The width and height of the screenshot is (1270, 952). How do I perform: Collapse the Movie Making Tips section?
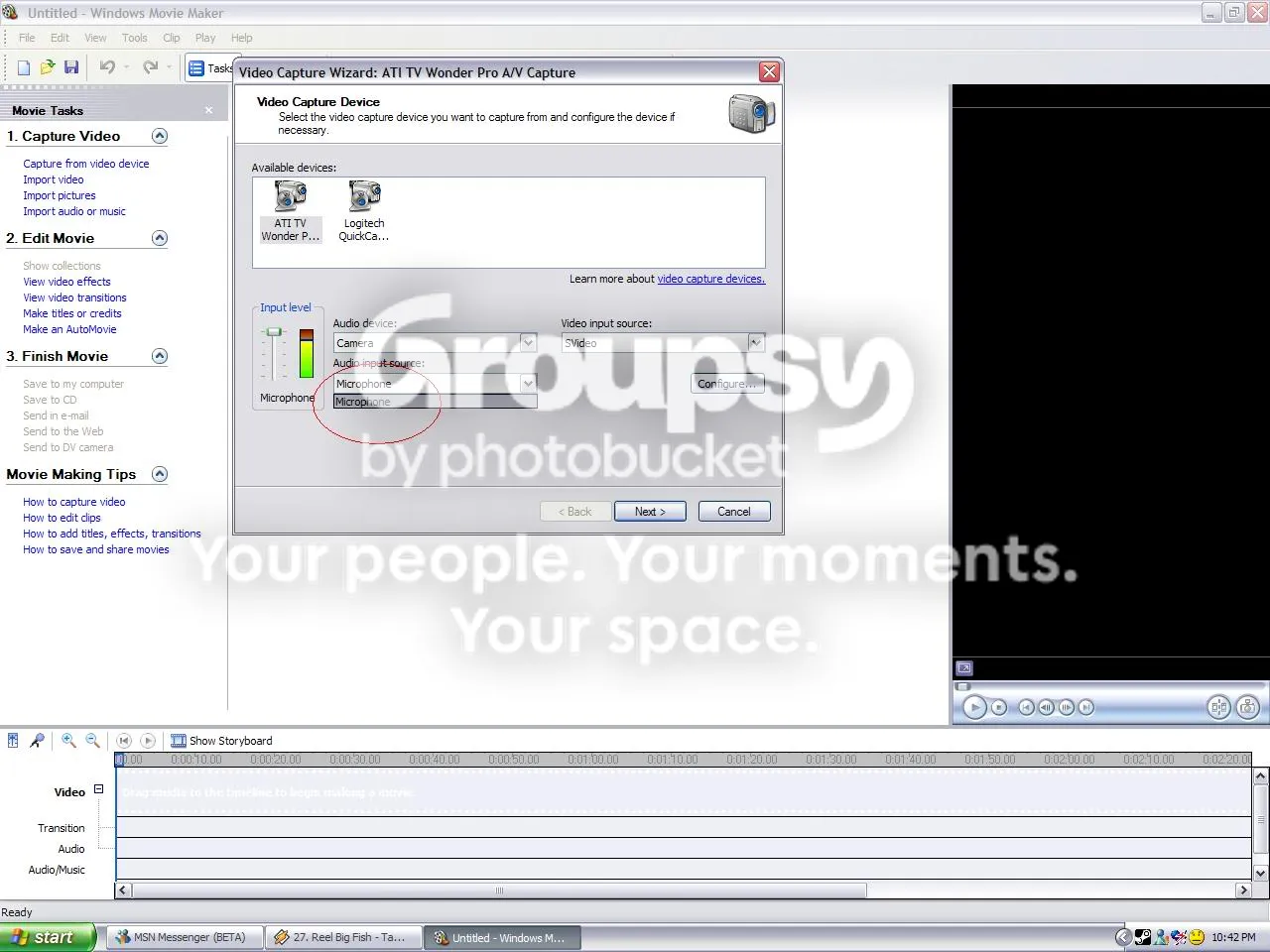point(160,474)
